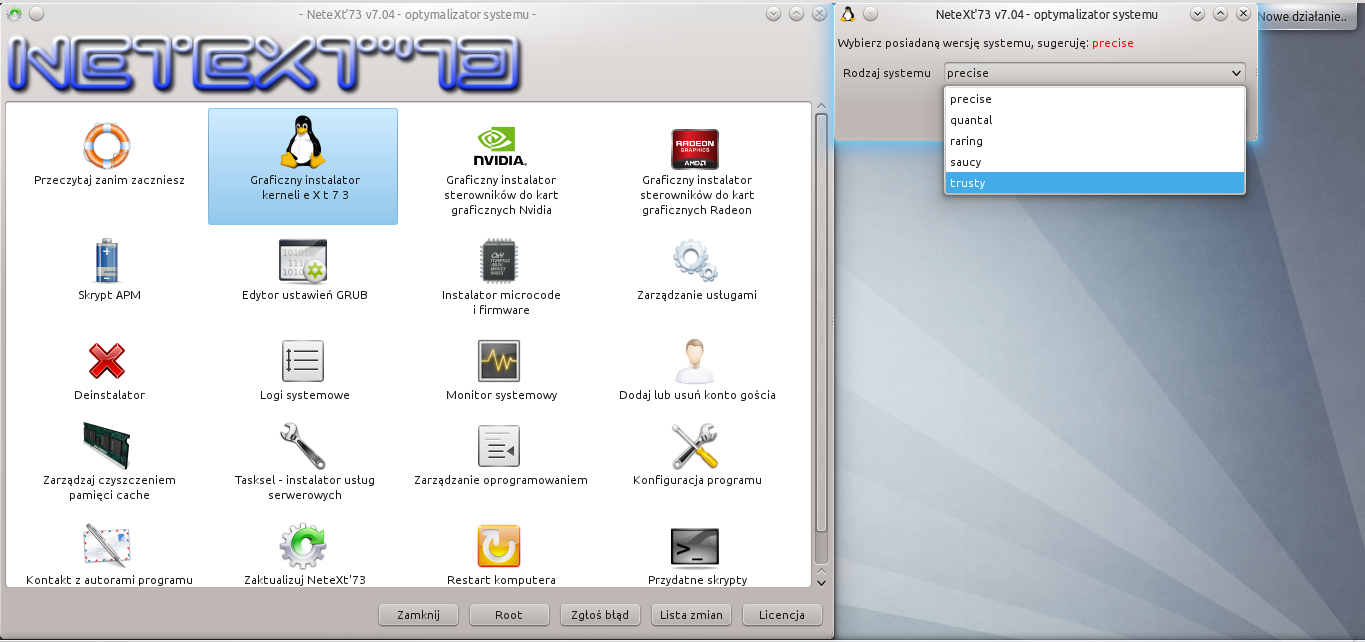The height and width of the screenshot is (642, 1365).
Task: Open the Przeczytaj zanim zaczniesz lifebuoy icon
Action: [x=108, y=145]
